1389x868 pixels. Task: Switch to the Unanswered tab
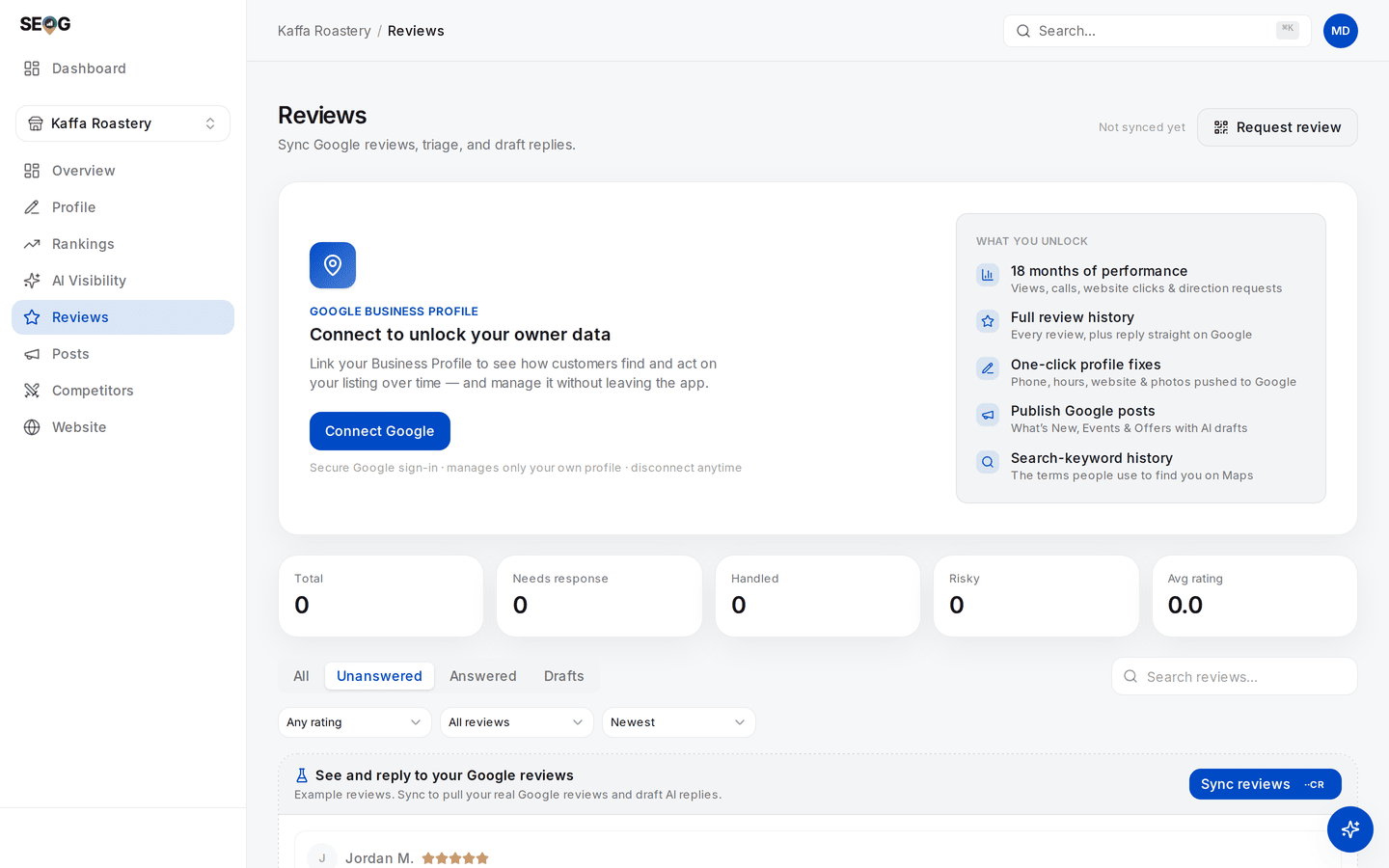[x=379, y=676]
